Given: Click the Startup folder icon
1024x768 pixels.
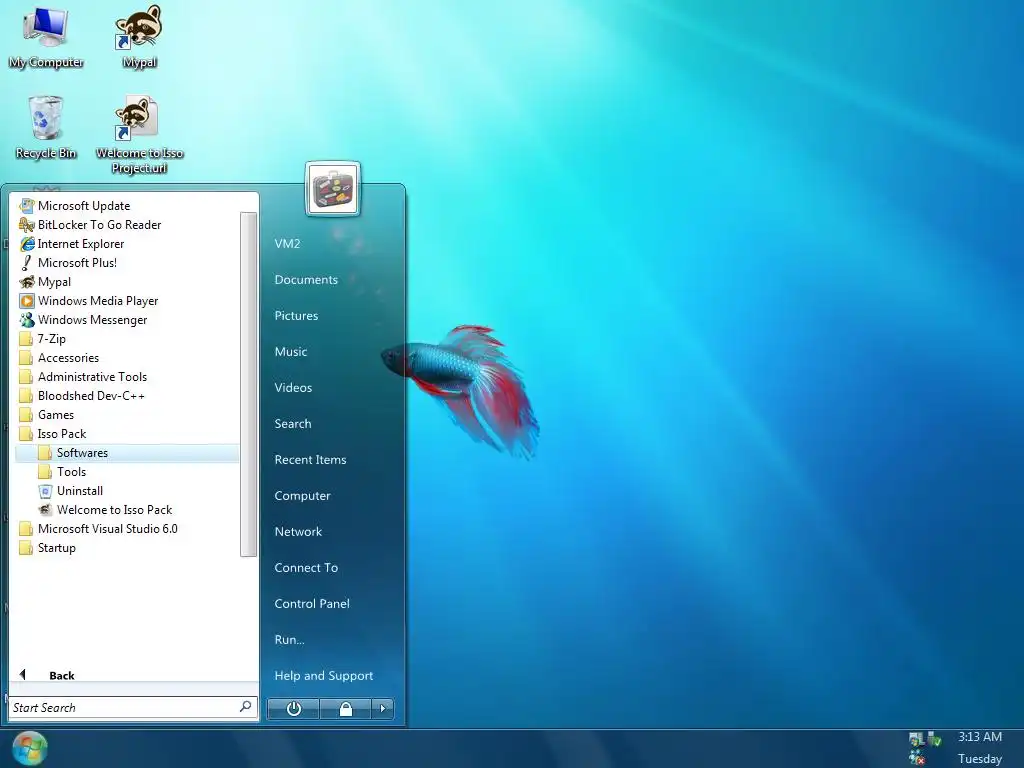Looking at the screenshot, I should 26,547.
